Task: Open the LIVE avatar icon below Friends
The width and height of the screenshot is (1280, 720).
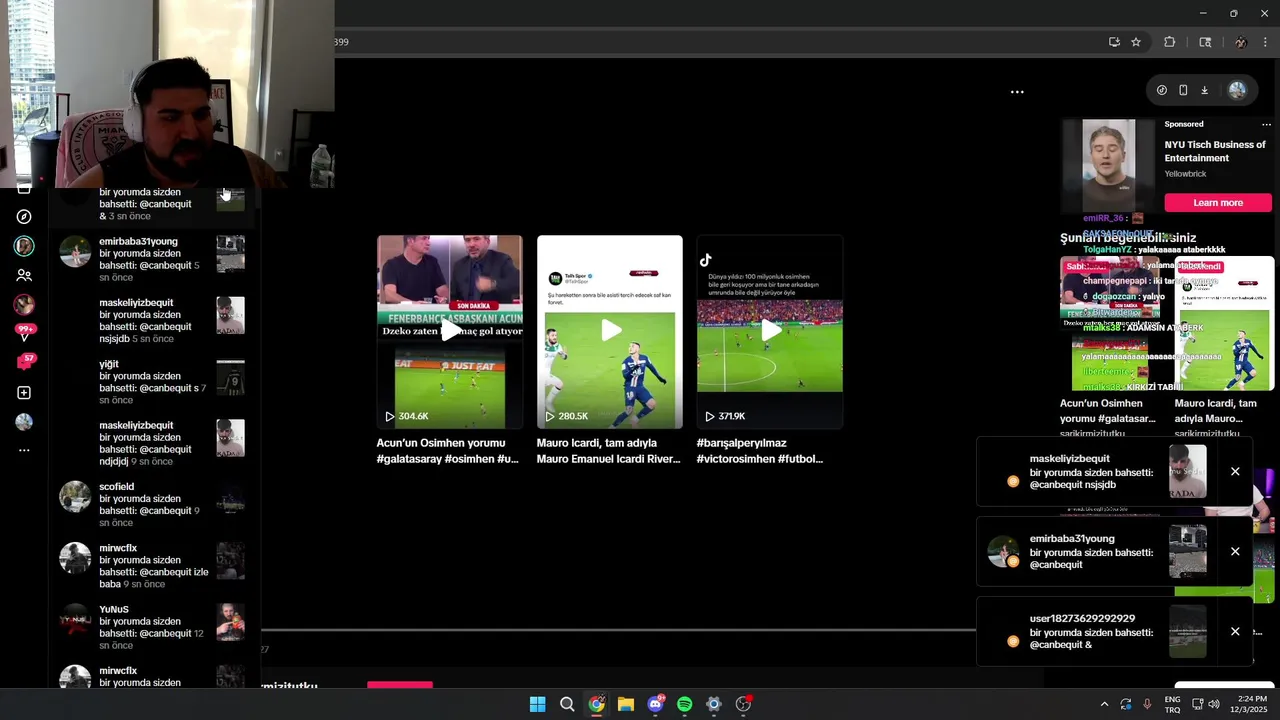Action: click(24, 304)
